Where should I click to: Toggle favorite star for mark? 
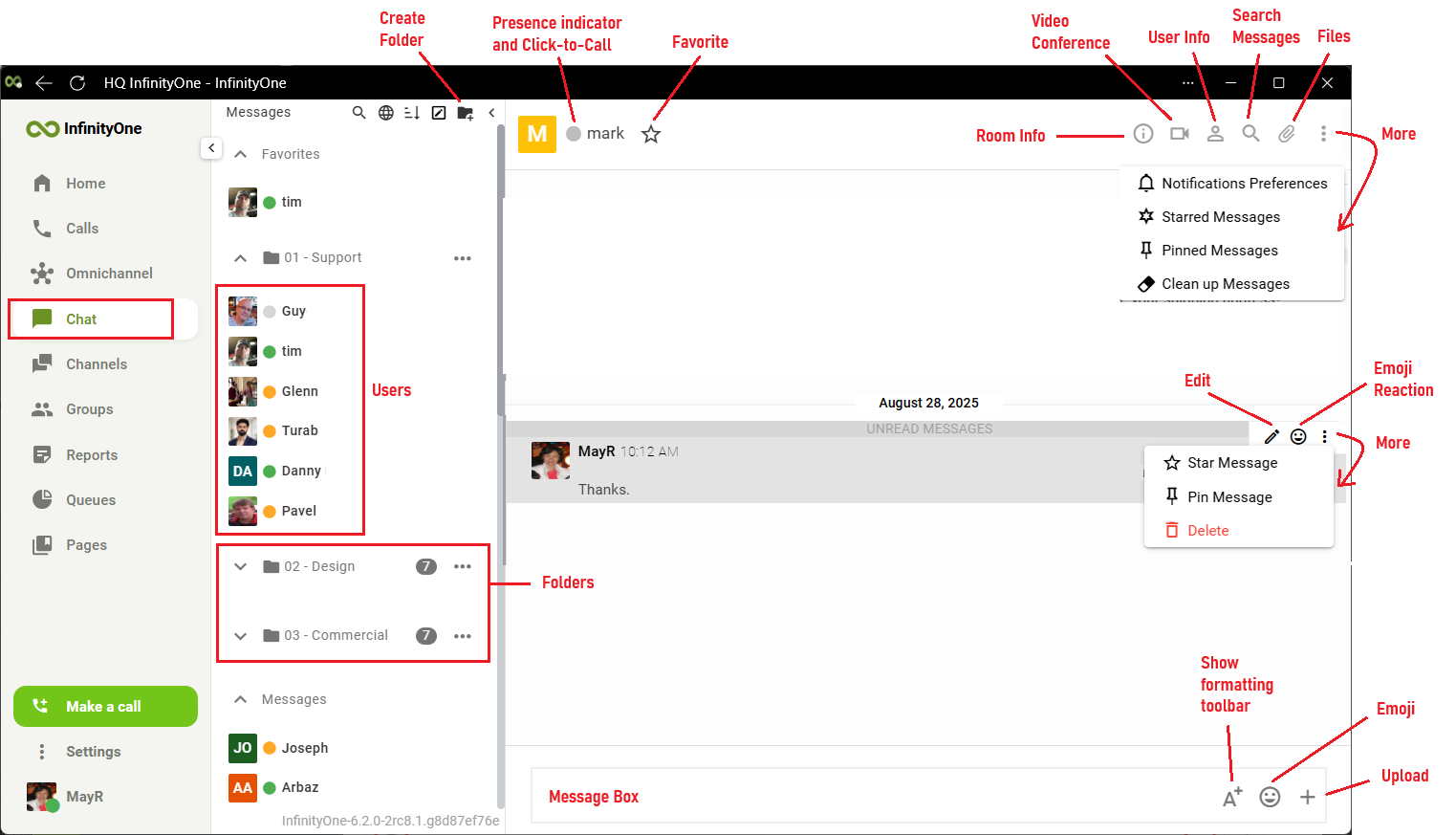(651, 134)
